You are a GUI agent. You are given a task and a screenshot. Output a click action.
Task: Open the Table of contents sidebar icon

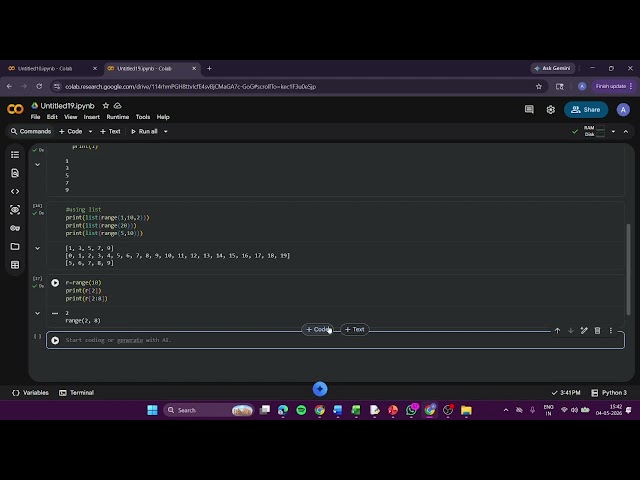pos(15,155)
